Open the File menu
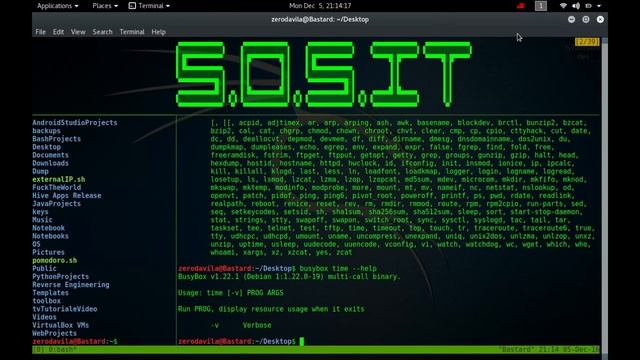This screenshot has height=360, width=640. (x=40, y=32)
